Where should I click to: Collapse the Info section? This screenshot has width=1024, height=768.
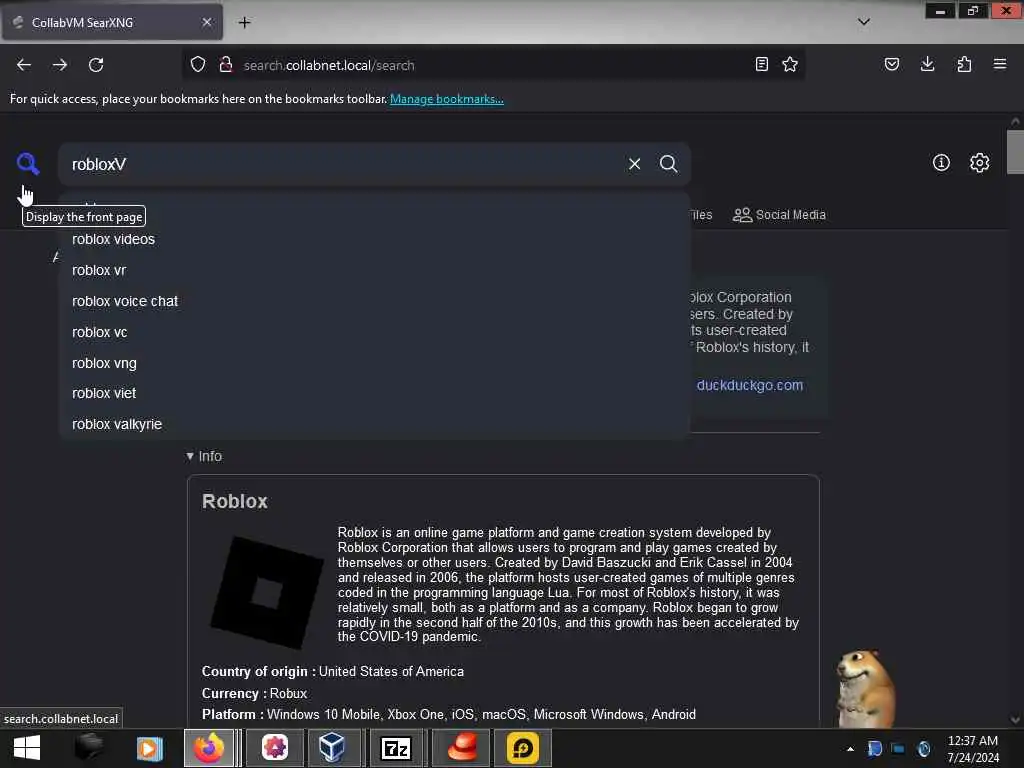204,456
